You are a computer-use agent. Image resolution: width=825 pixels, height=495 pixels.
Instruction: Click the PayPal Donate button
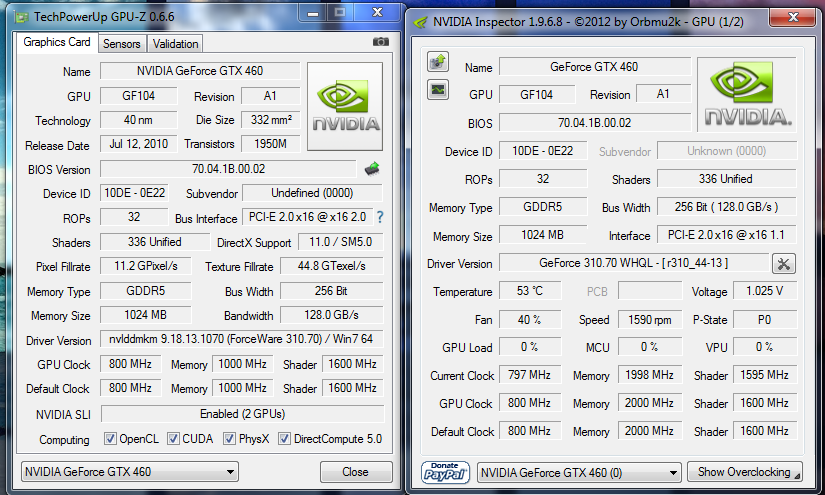click(x=445, y=472)
